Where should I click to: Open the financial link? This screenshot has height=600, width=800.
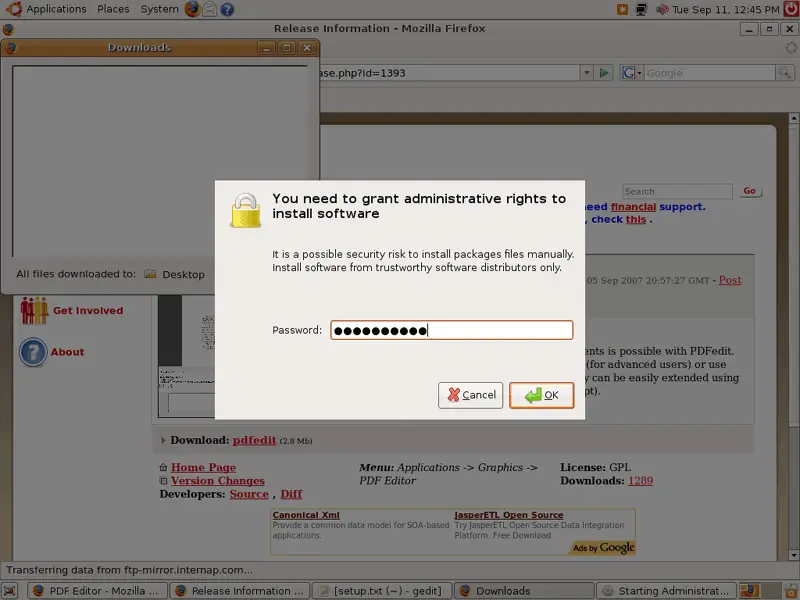[633, 207]
